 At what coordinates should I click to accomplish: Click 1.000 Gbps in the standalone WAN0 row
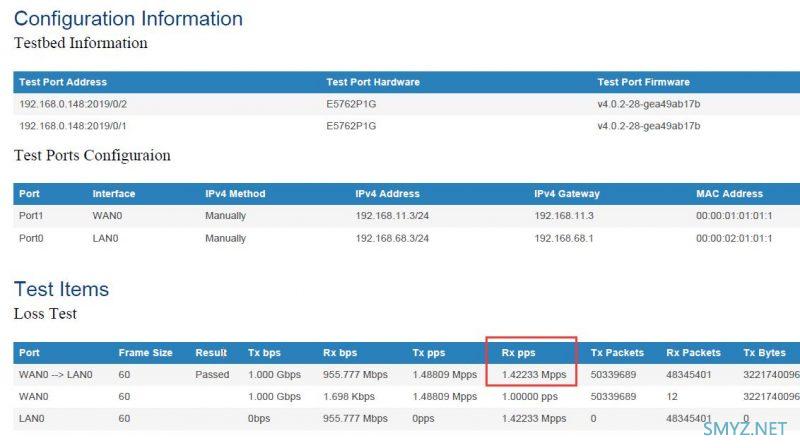click(274, 396)
